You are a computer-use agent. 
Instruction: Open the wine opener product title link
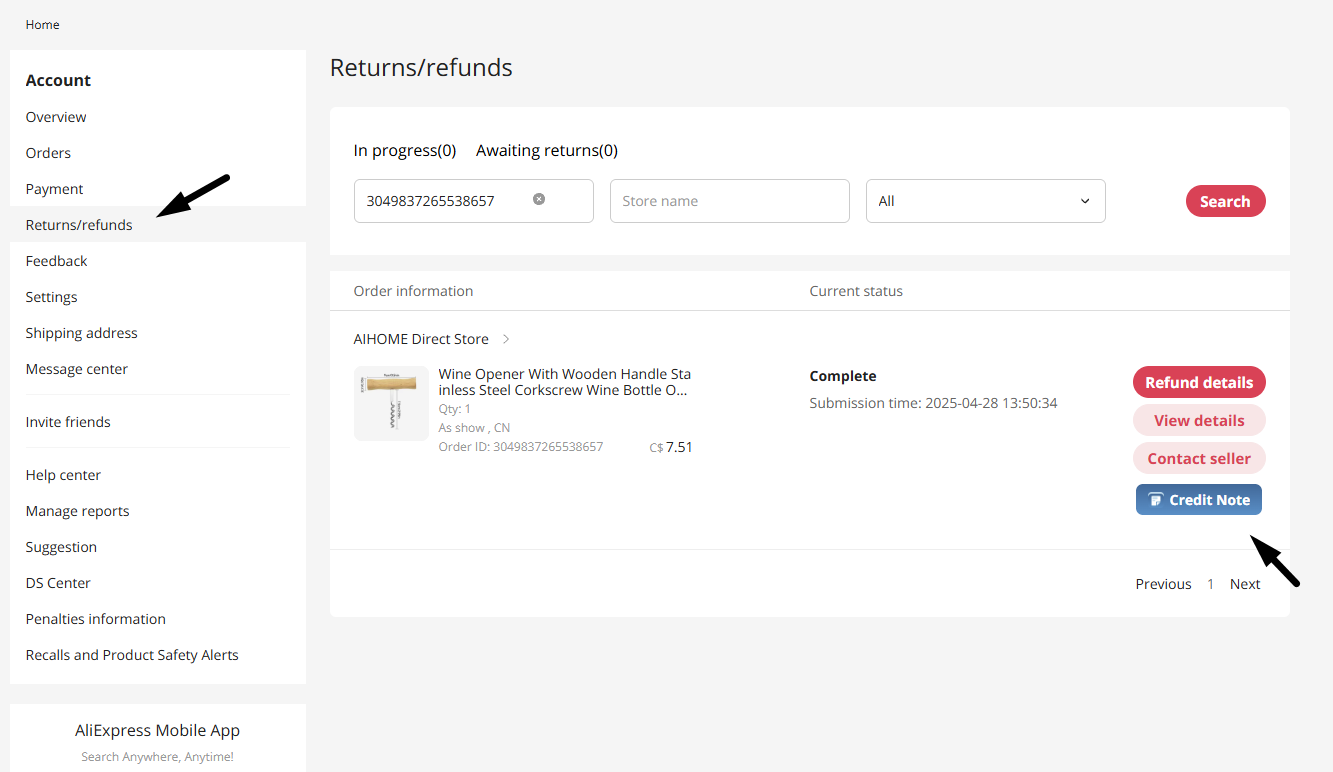tap(564, 382)
